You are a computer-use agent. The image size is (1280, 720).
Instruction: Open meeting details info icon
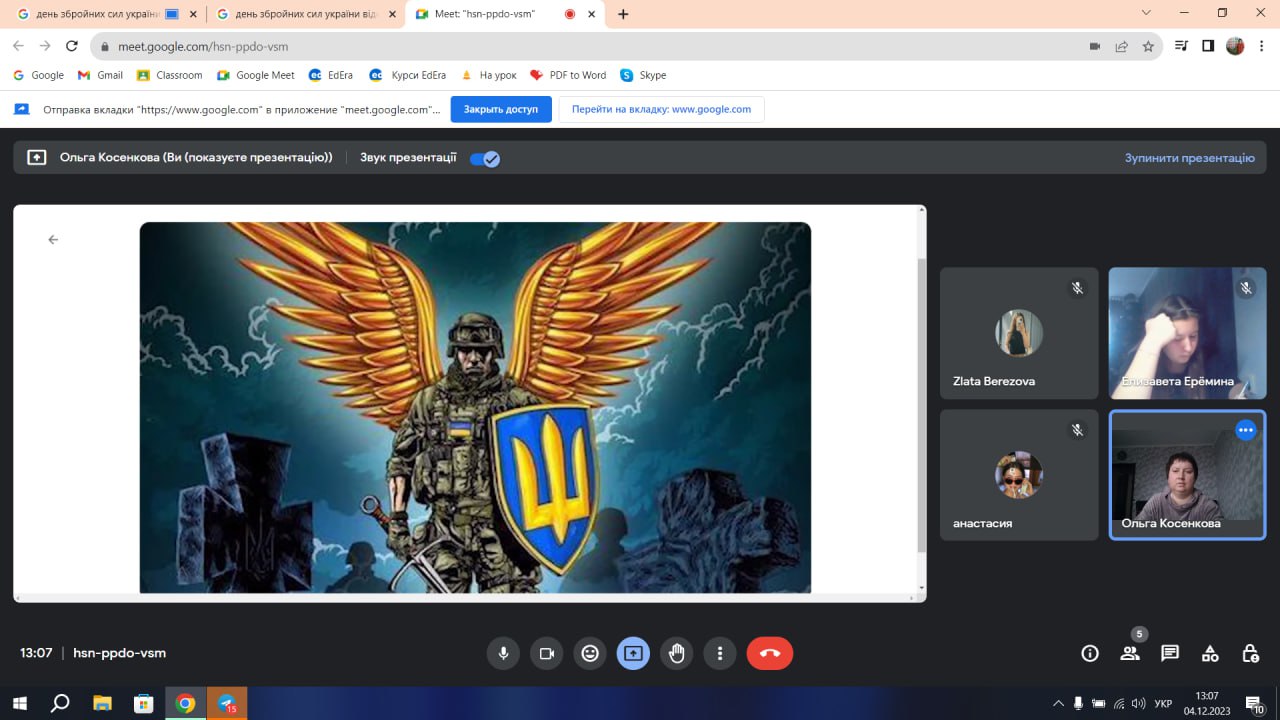[1090, 653]
